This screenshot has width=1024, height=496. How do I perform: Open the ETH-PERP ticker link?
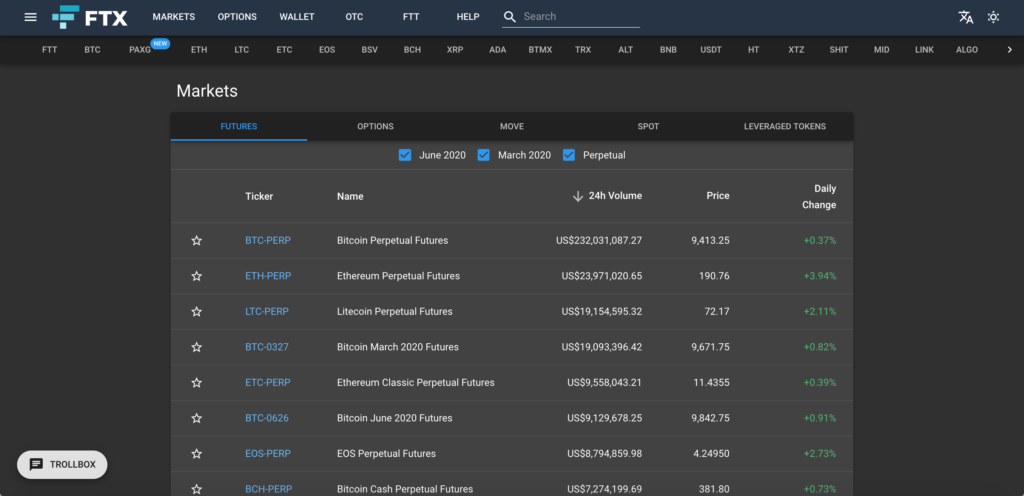click(268, 276)
